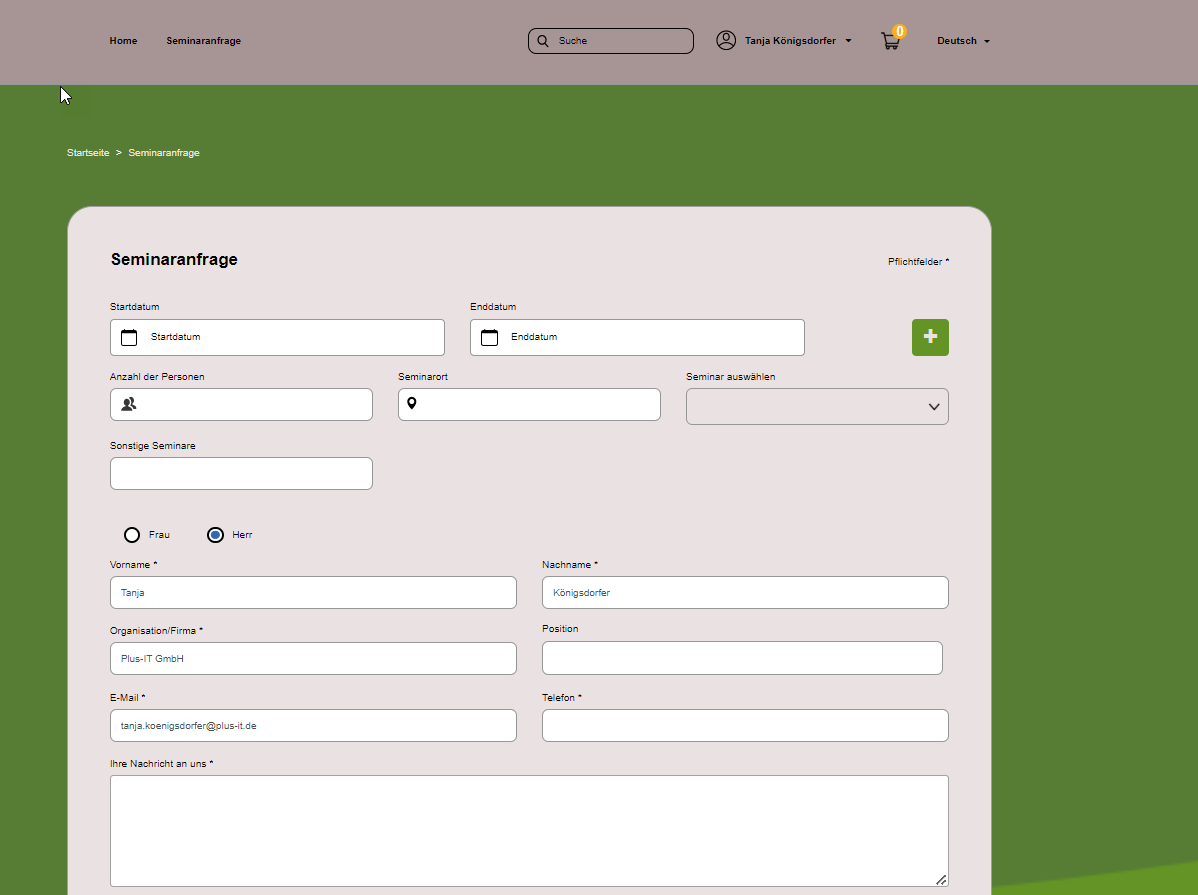Screen dimensions: 1198x895
Task: Click the magnifying glass search icon
Action: [x=543, y=41]
